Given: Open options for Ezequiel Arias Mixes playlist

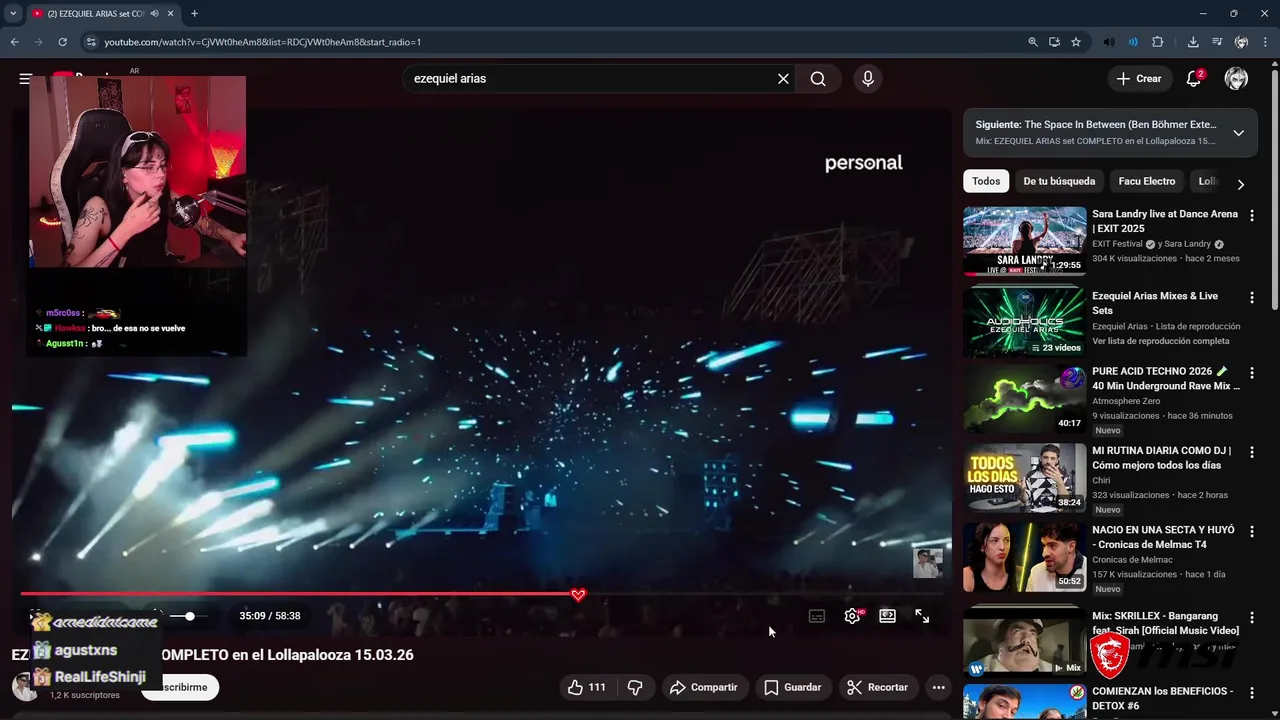Looking at the screenshot, I should 1252,297.
